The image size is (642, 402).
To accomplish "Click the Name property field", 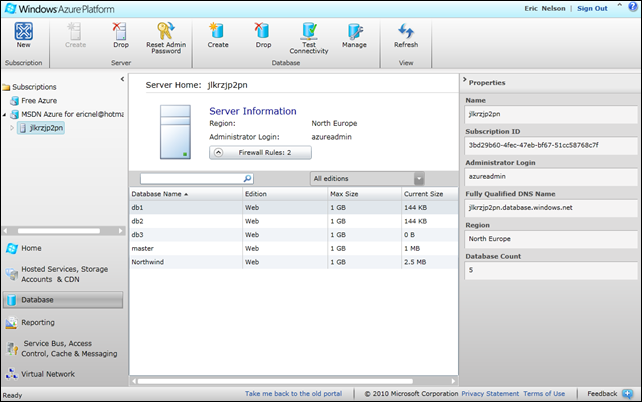I will (551, 114).
